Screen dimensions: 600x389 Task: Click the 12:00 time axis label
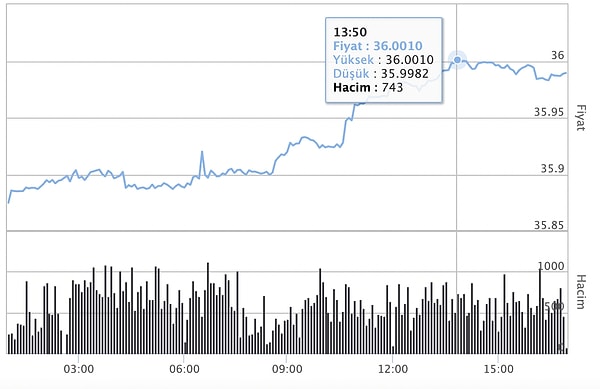[393, 369]
